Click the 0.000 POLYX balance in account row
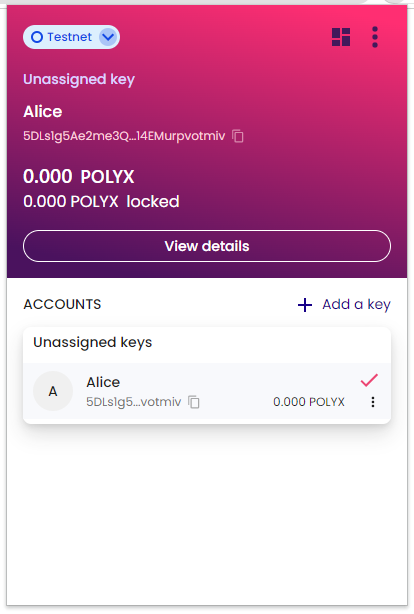The image size is (414, 614). pyautogui.click(x=309, y=402)
